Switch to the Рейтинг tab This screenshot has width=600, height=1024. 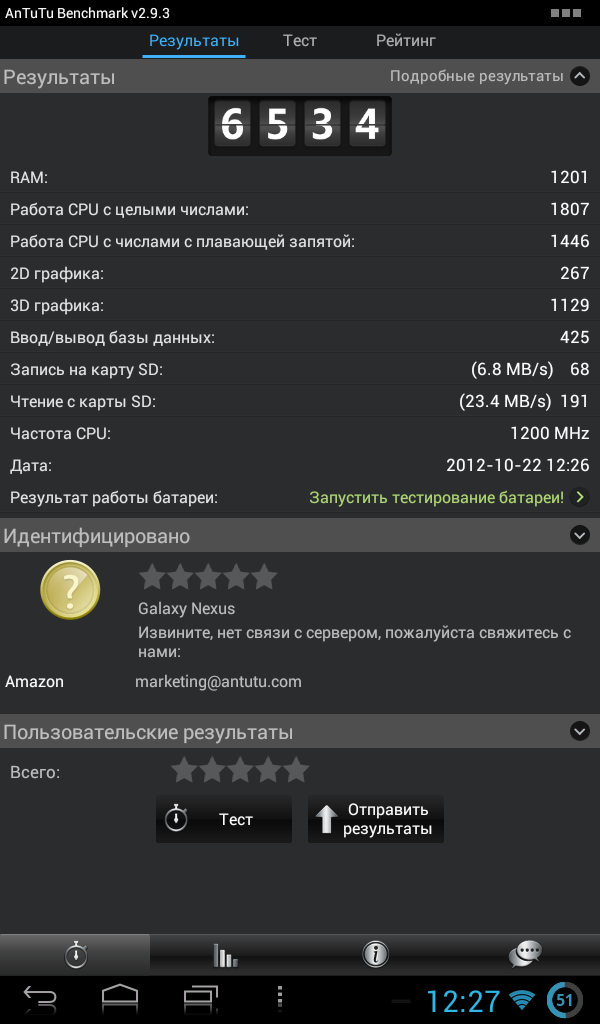tap(405, 40)
